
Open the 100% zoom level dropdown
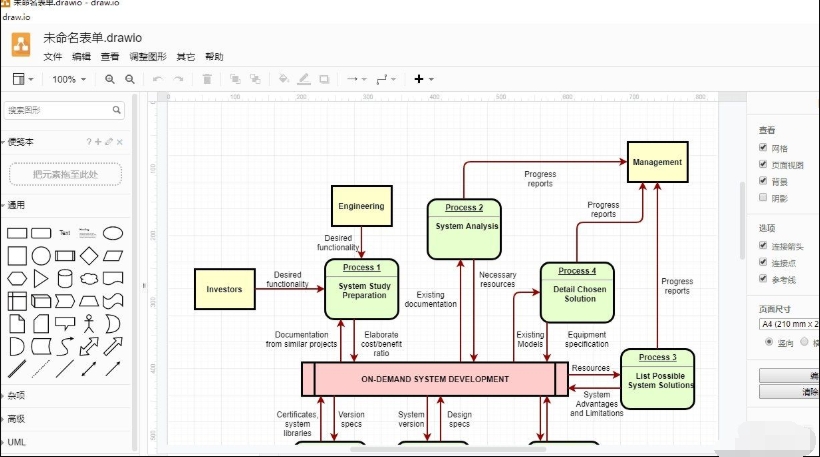point(69,79)
